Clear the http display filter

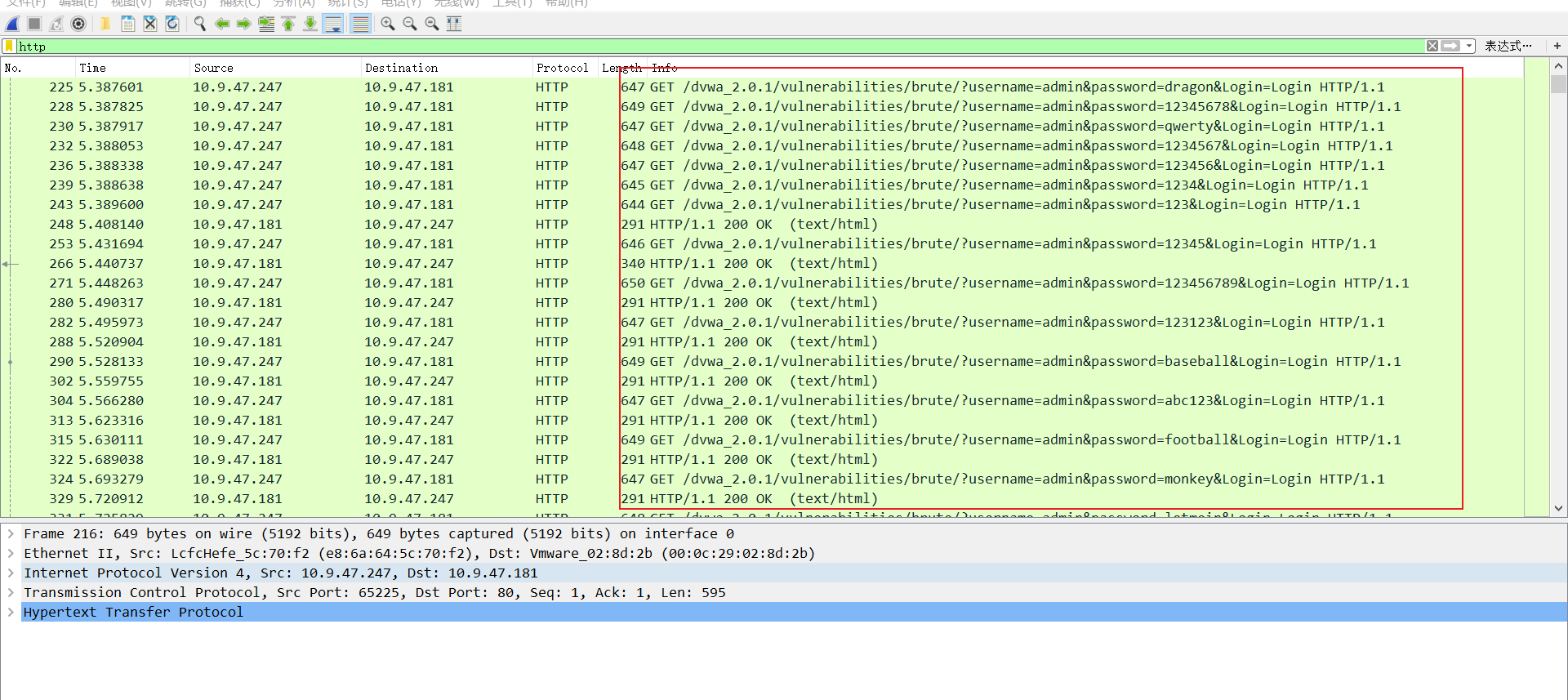click(x=1432, y=46)
